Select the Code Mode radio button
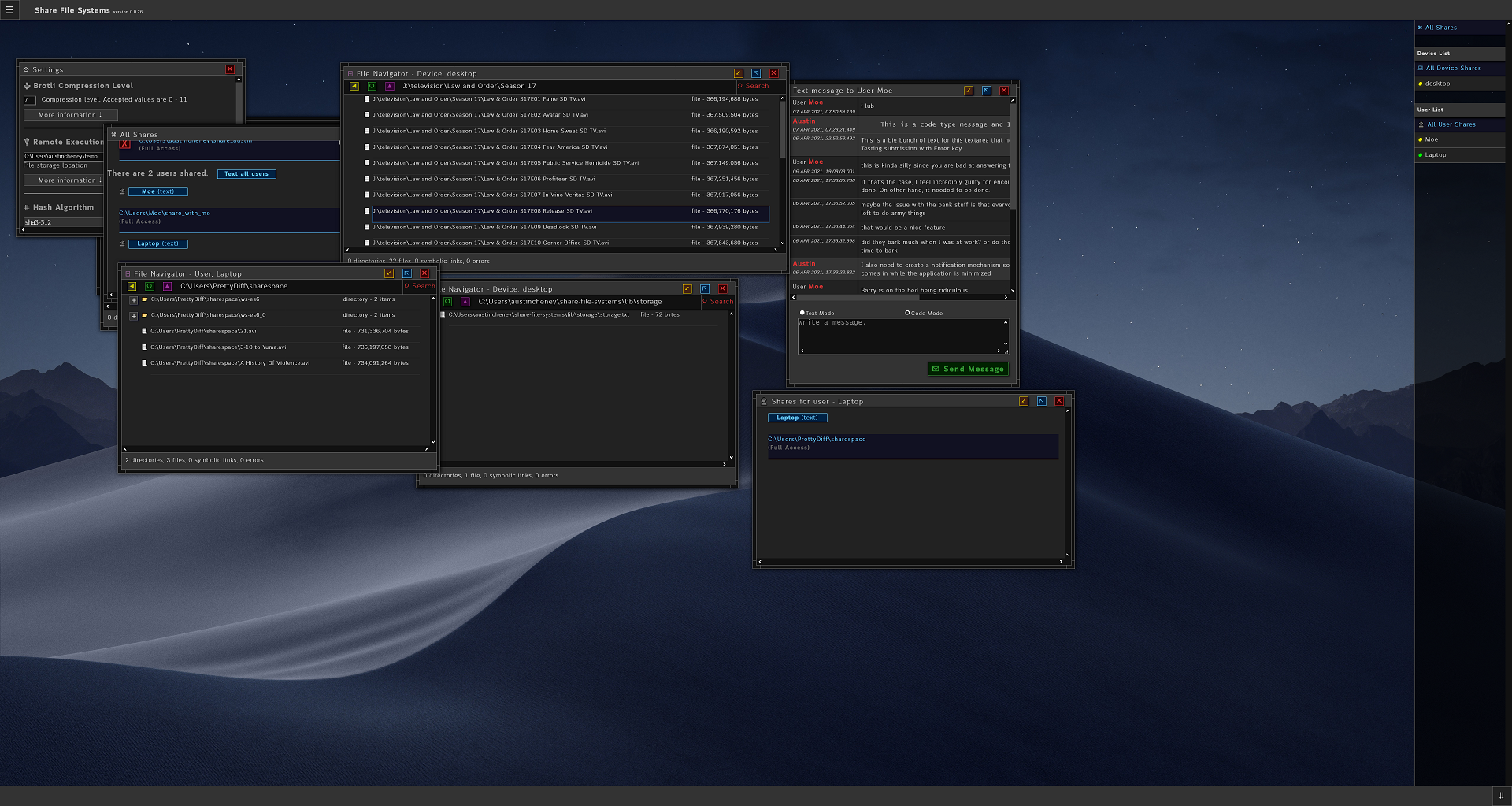The height and width of the screenshot is (806, 1512). pyautogui.click(x=907, y=313)
